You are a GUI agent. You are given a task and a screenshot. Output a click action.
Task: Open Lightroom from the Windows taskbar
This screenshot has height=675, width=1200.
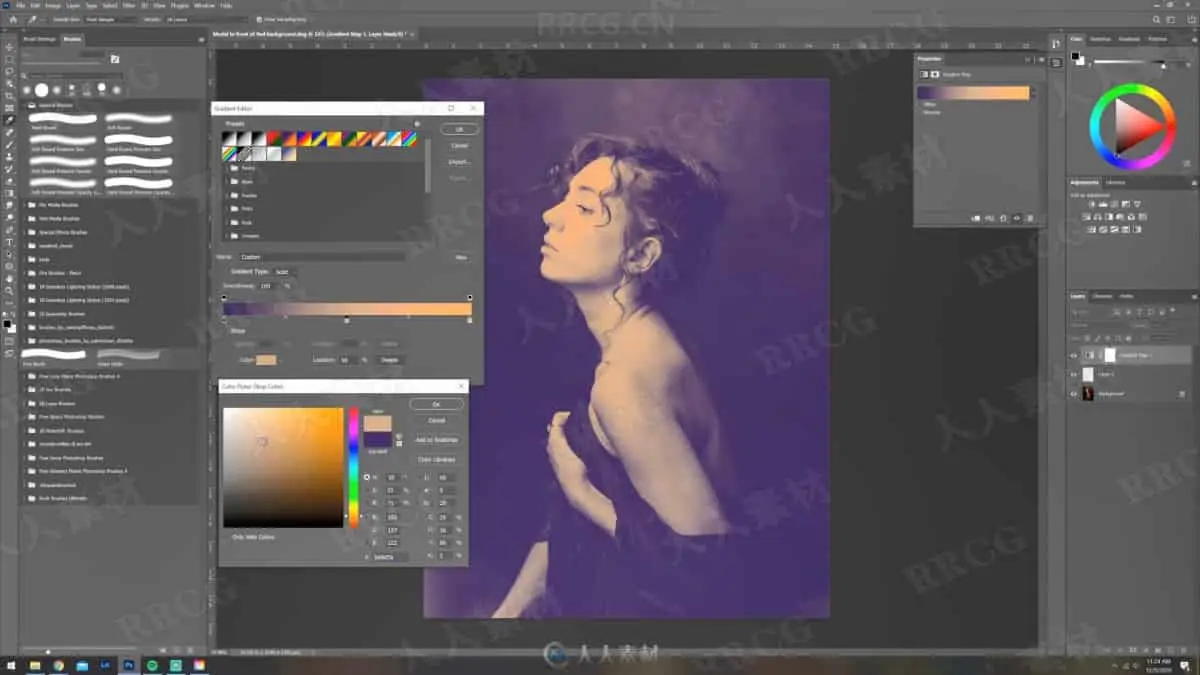tap(106, 665)
